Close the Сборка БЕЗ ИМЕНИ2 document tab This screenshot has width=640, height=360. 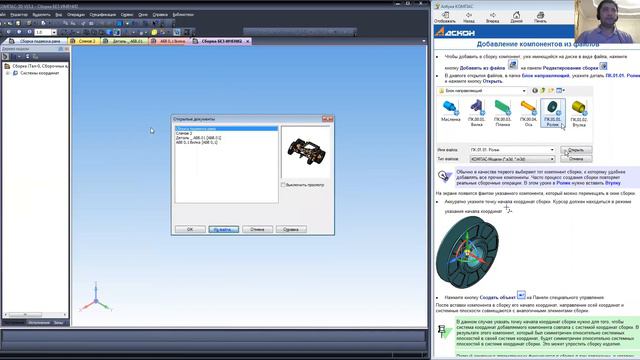click(x=247, y=41)
